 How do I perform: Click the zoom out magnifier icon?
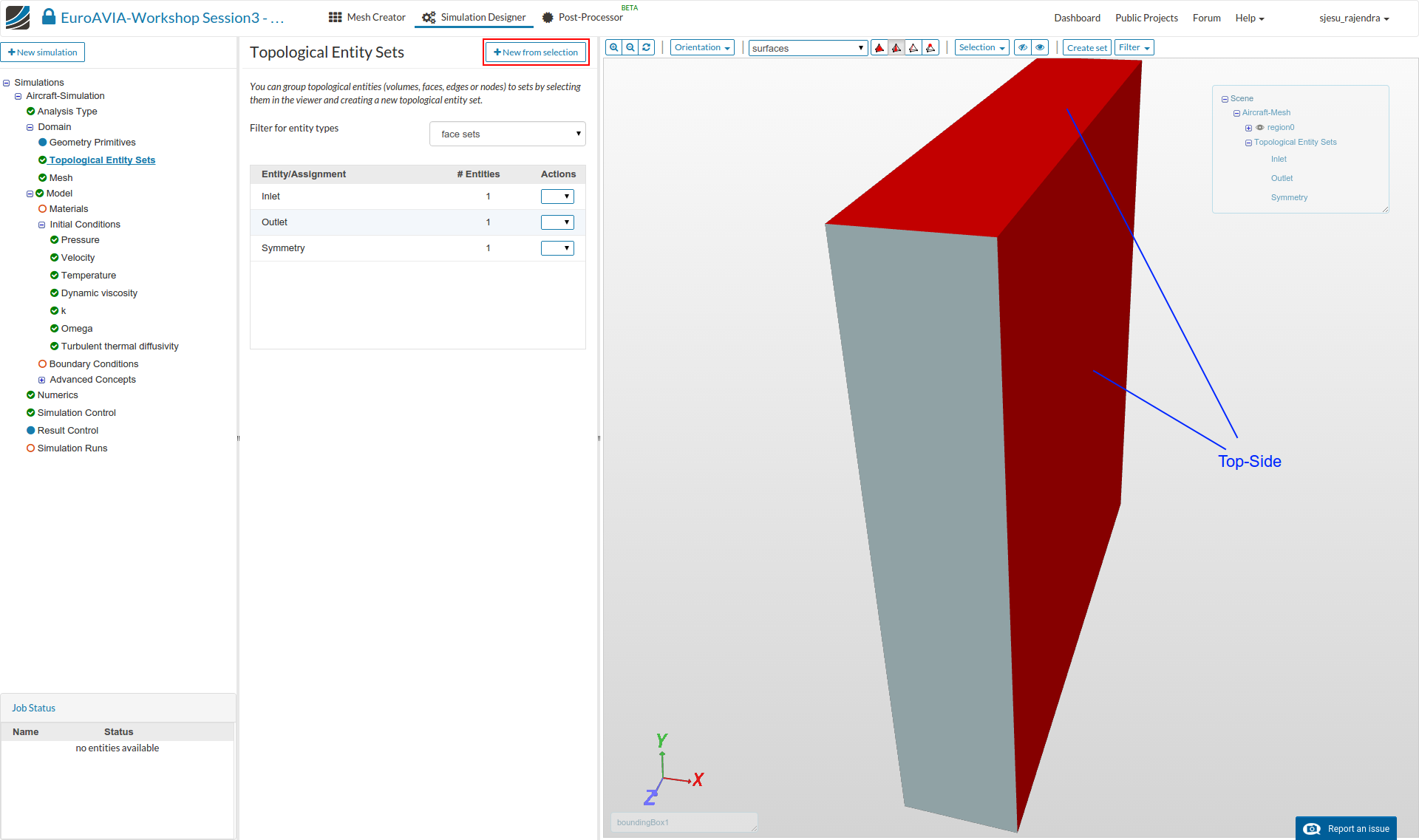pos(630,47)
